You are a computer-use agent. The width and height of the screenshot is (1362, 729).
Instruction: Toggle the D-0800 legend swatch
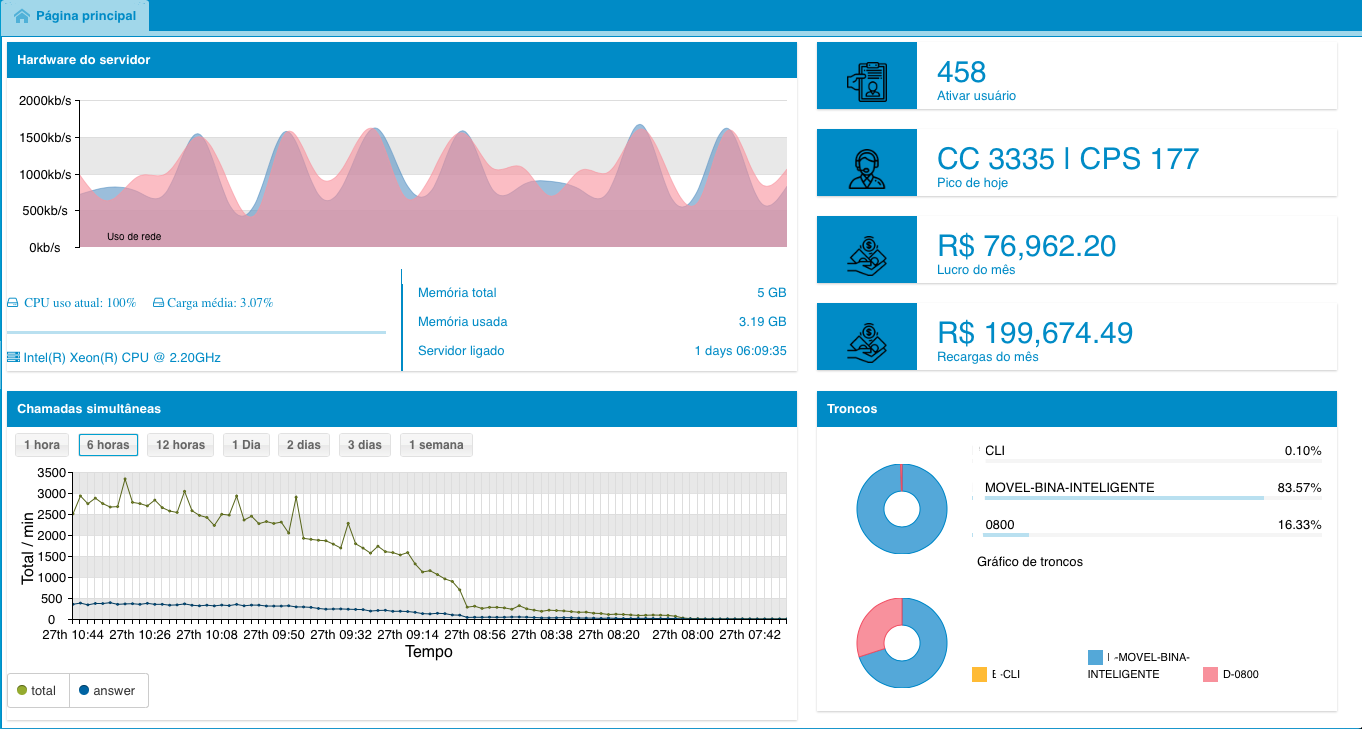click(1211, 675)
